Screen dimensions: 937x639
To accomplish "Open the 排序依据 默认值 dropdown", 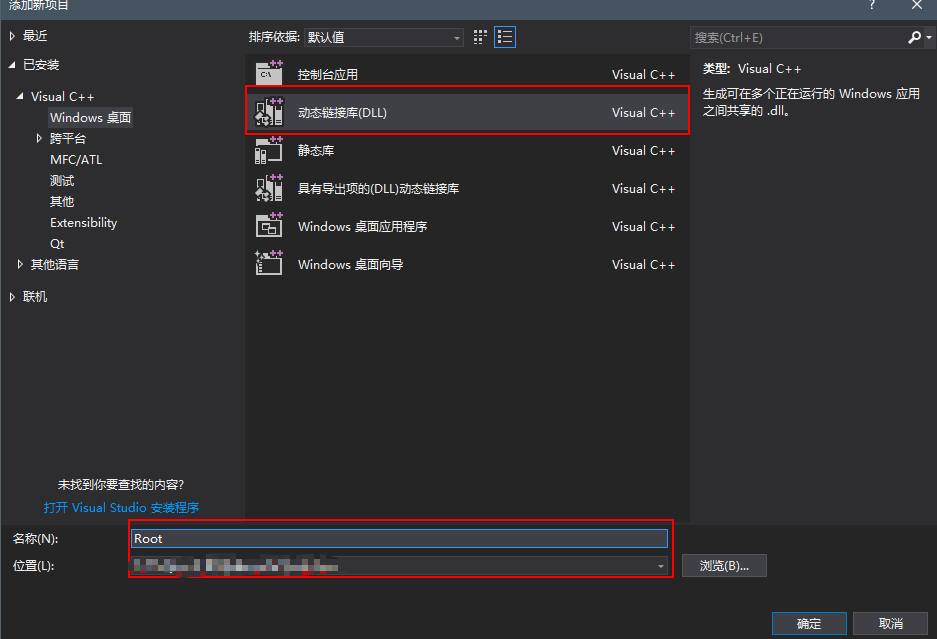I will click(383, 36).
